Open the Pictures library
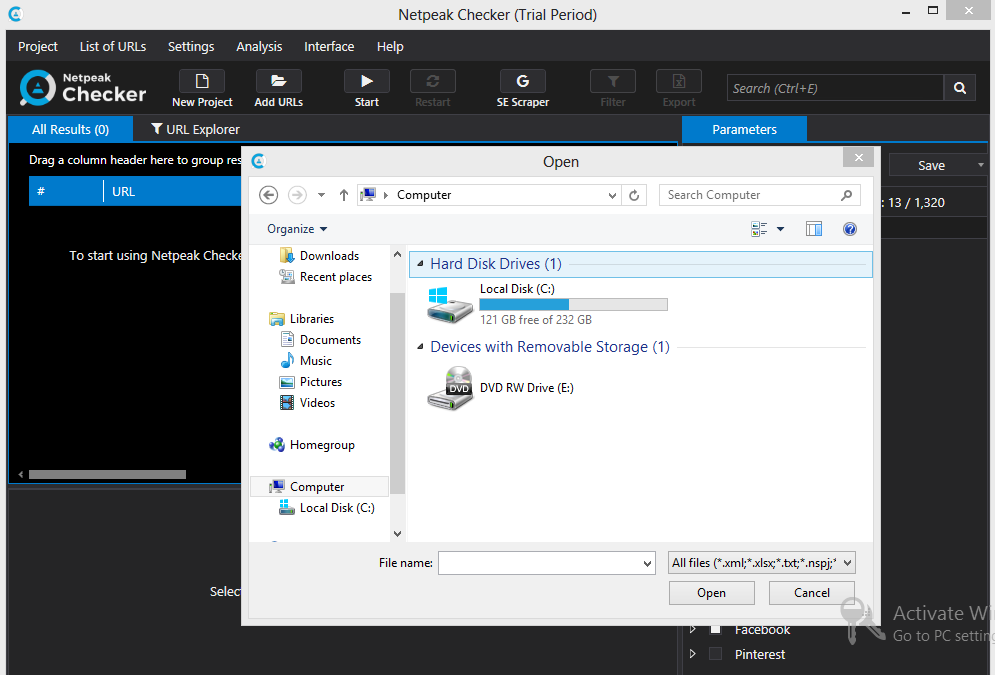Screen dimensions: 995x675 [x=320, y=381]
